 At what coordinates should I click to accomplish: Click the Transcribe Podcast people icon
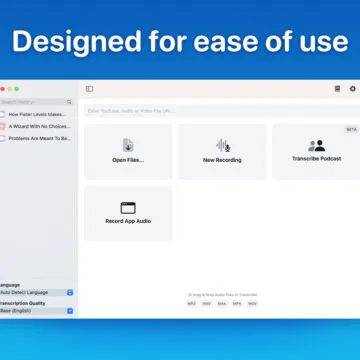pyautogui.click(x=316, y=146)
